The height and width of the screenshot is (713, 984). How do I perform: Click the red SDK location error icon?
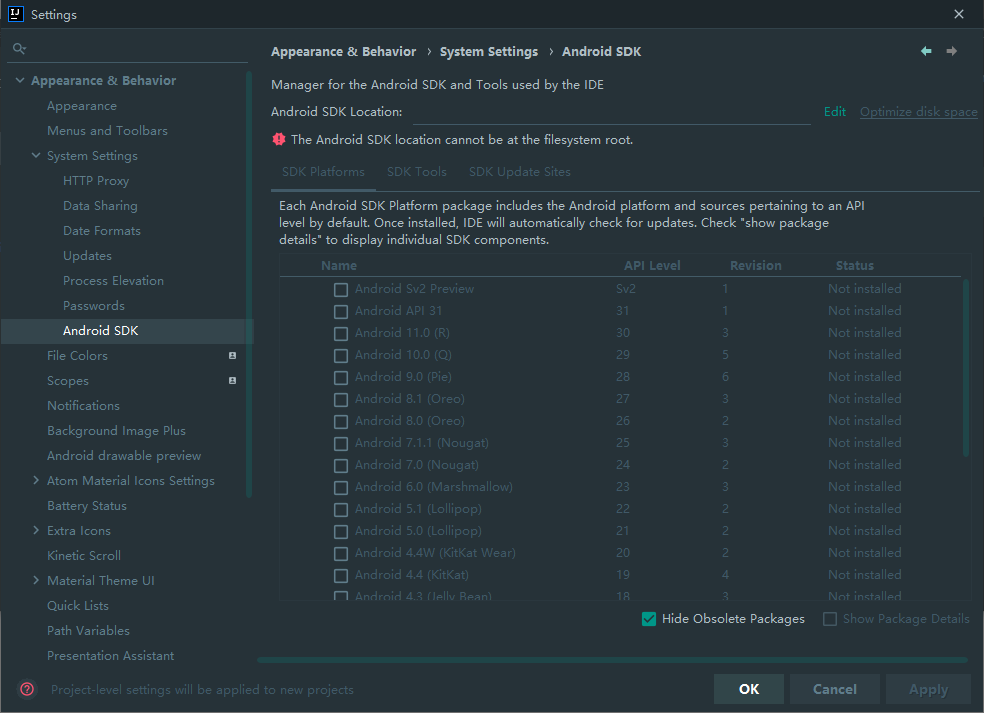coord(279,140)
